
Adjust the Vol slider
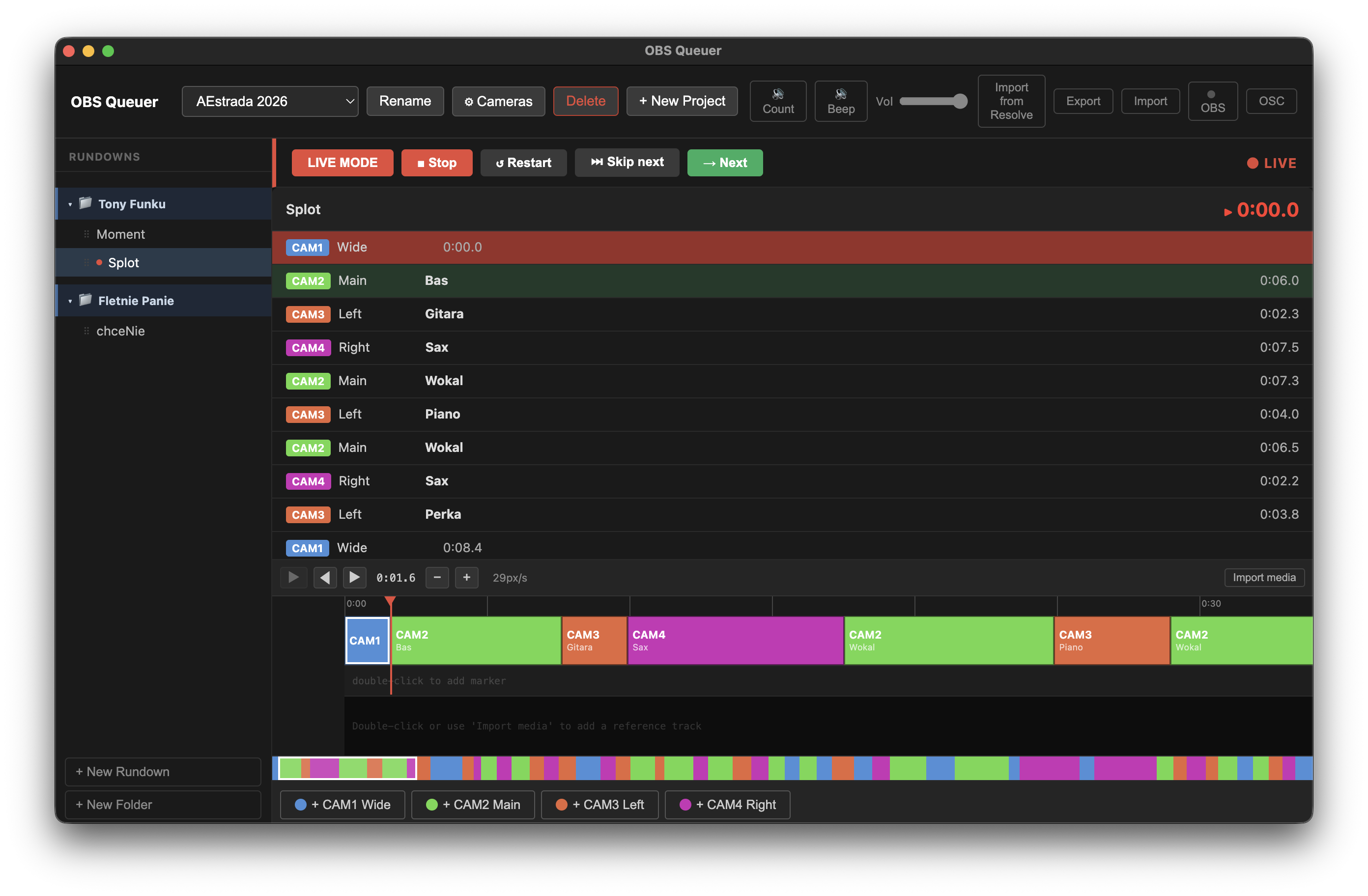click(x=933, y=101)
